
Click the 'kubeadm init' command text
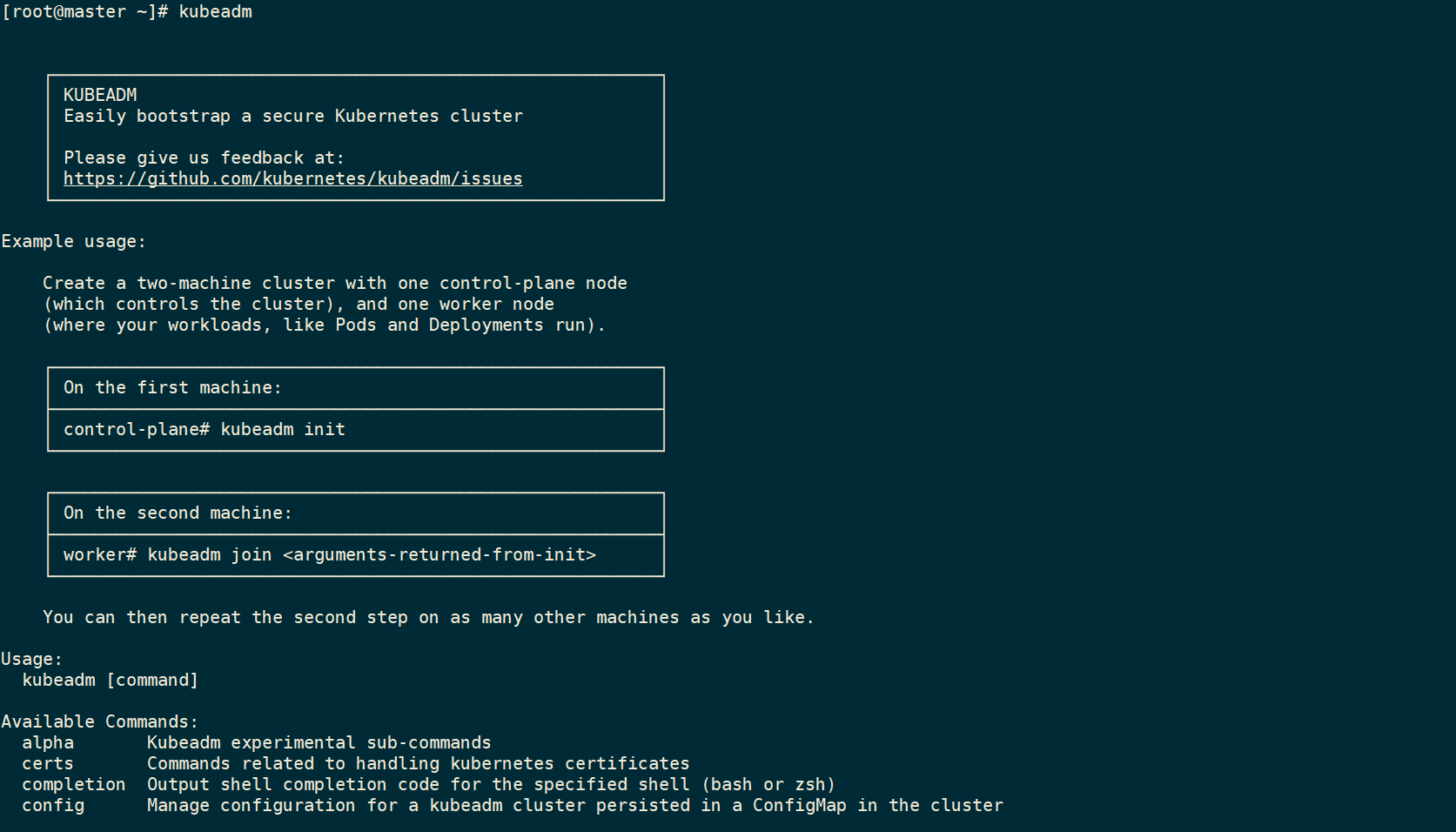(282, 429)
